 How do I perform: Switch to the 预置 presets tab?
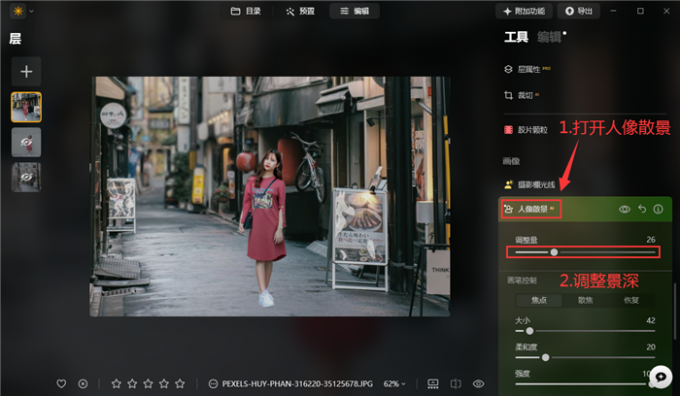tap(300, 11)
